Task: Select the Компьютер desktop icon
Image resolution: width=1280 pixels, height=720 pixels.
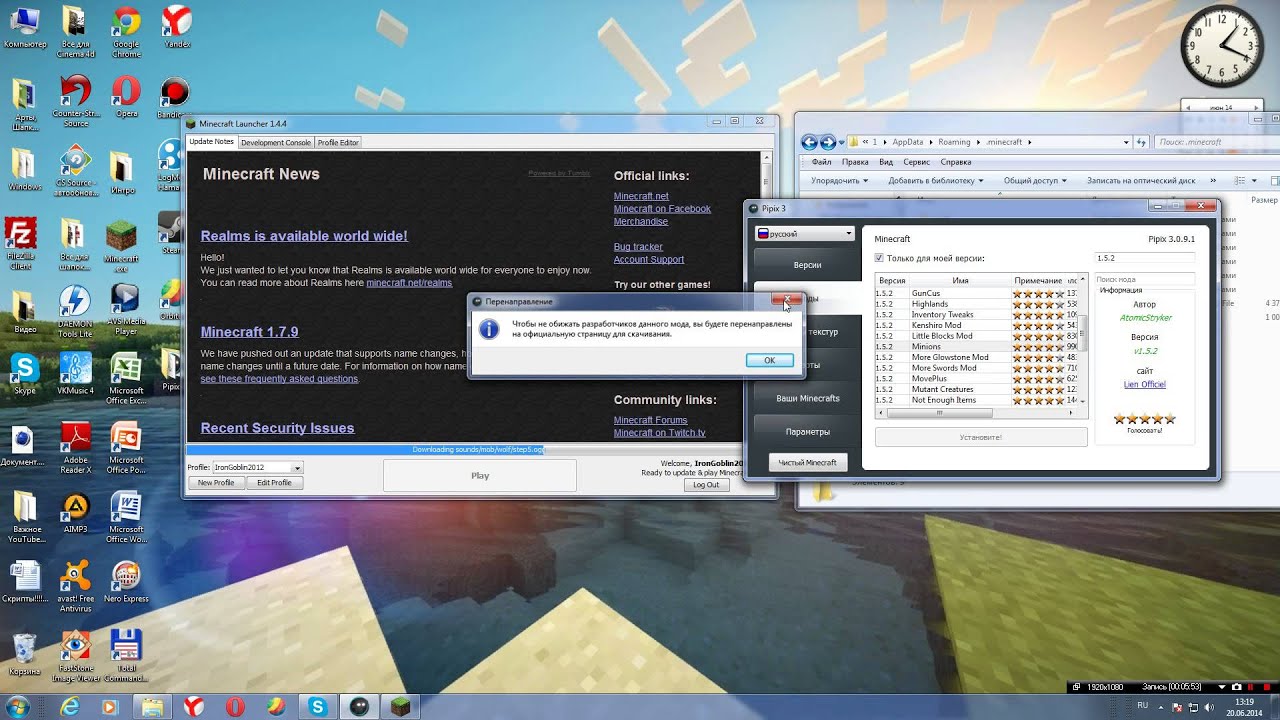Action: (25, 28)
